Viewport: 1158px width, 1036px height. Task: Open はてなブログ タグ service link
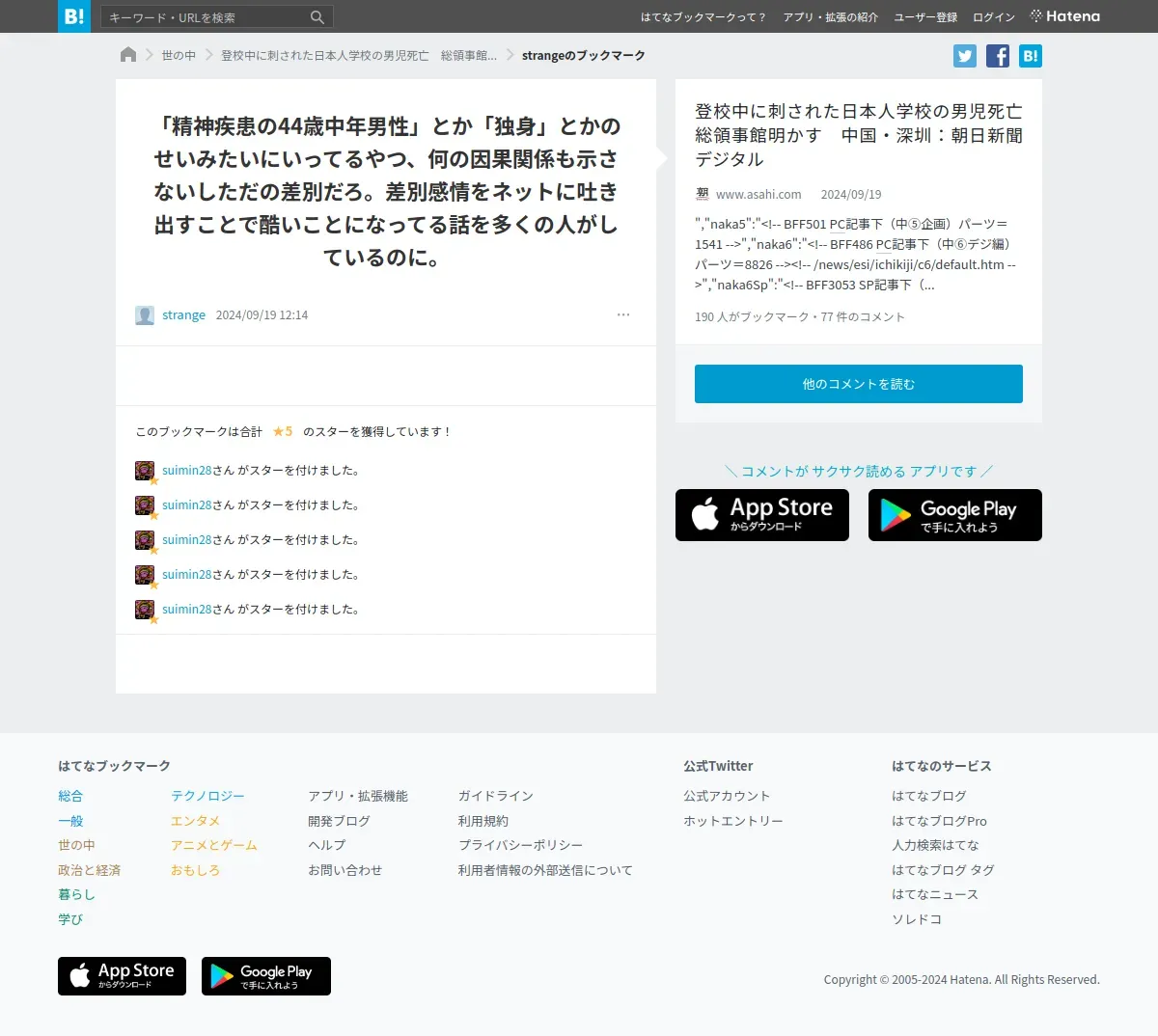(x=943, y=870)
